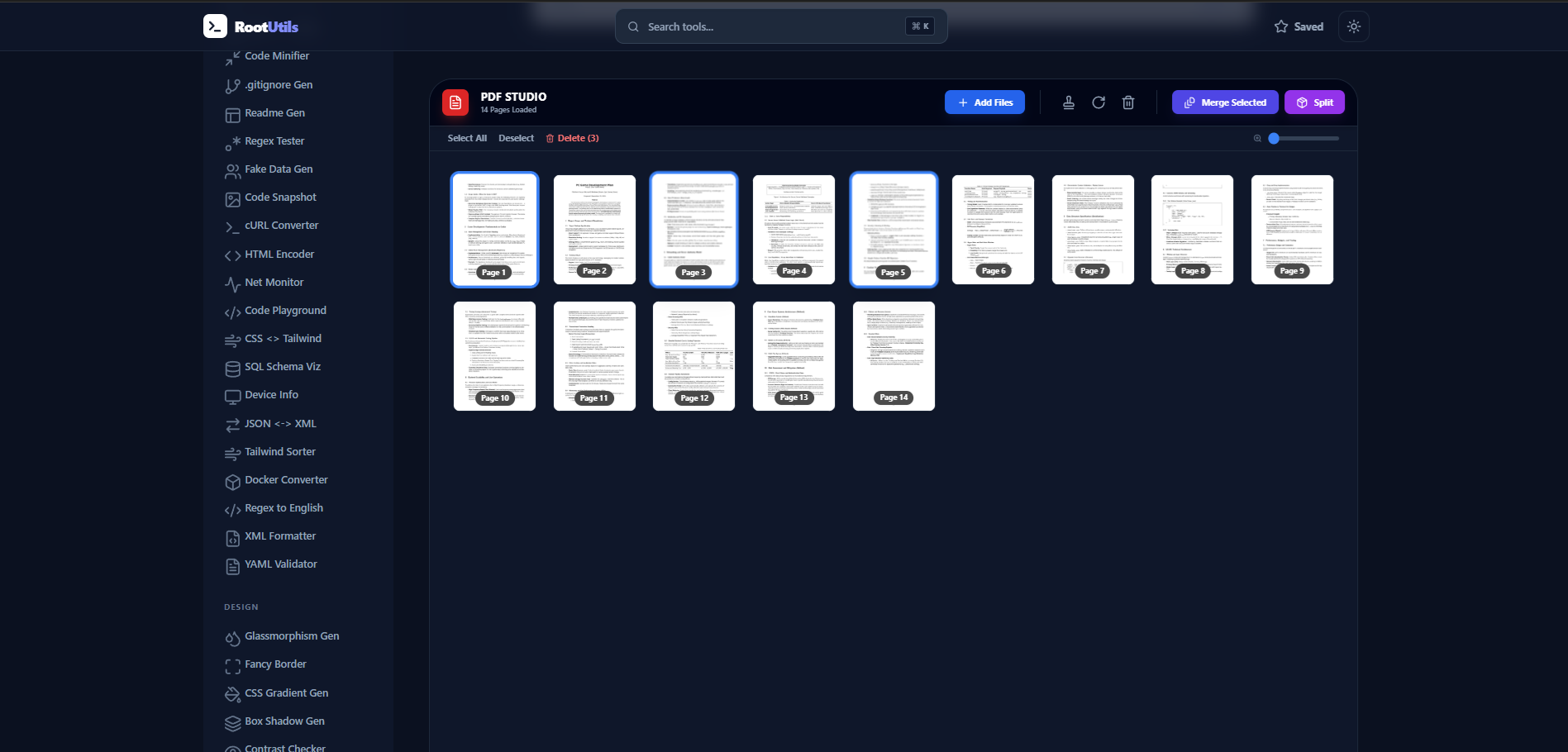Open the Glassmorphism Gen design tool

(292, 635)
